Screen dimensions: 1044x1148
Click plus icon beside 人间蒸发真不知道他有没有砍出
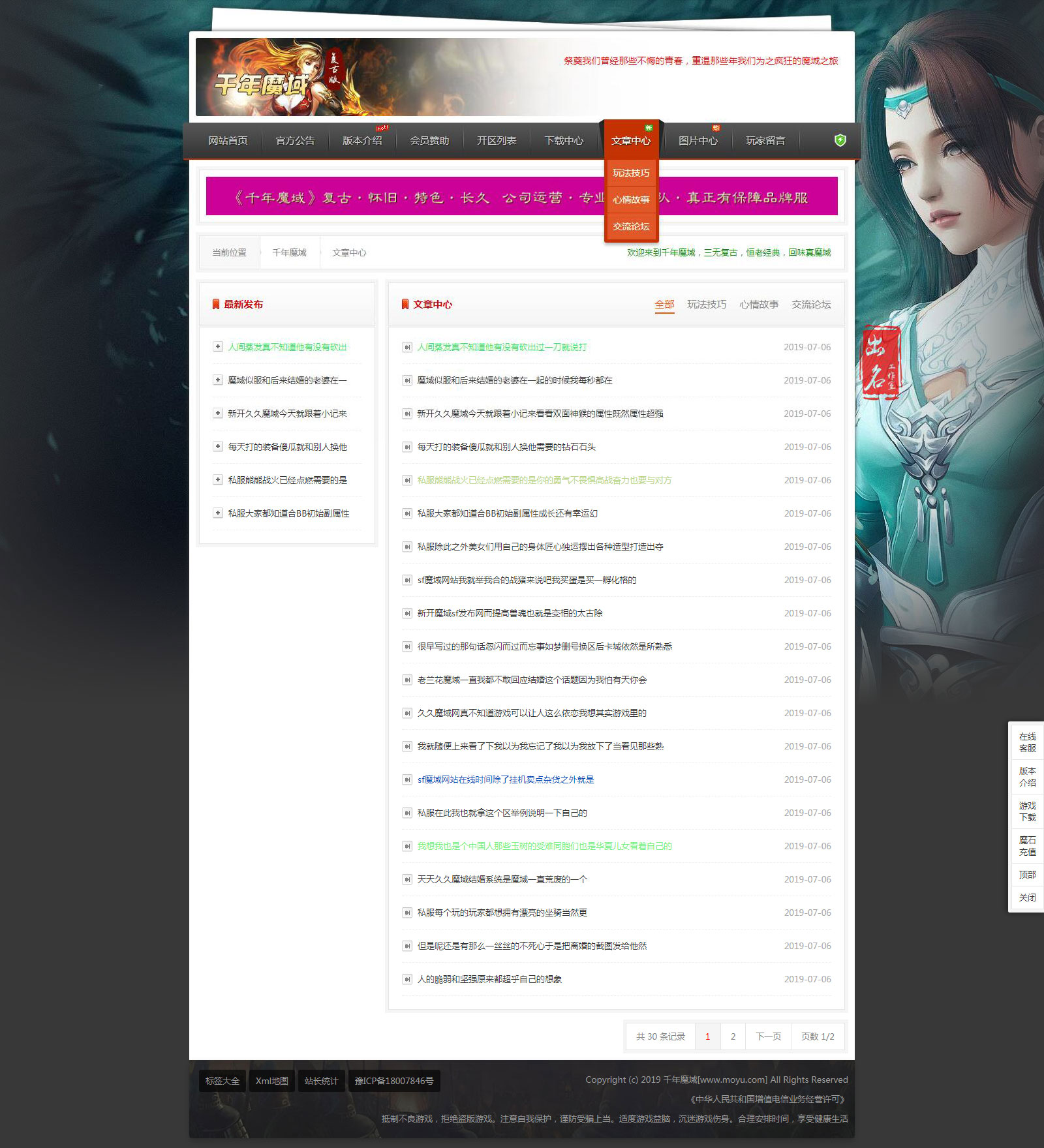click(218, 346)
